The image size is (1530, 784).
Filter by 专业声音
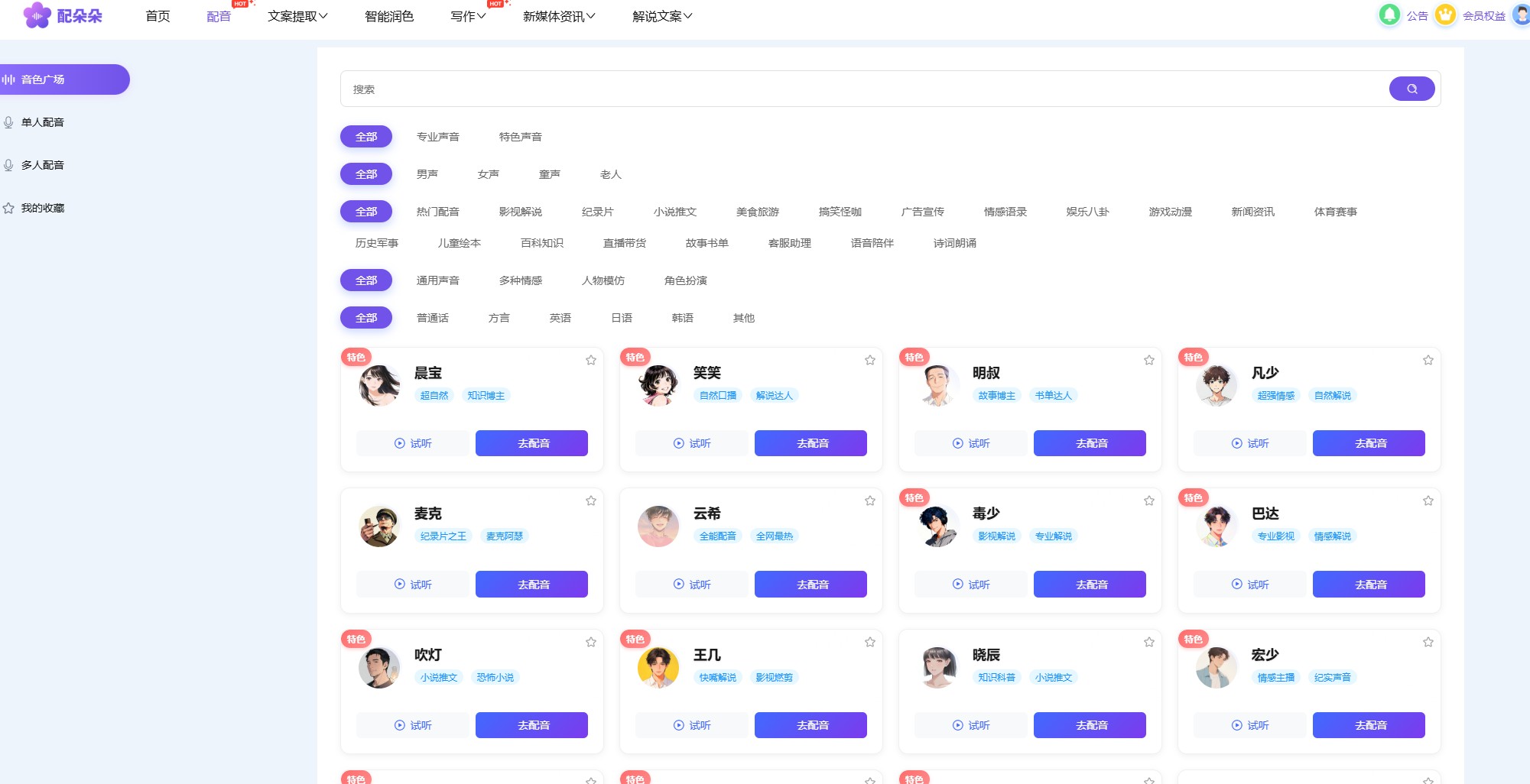(x=438, y=137)
